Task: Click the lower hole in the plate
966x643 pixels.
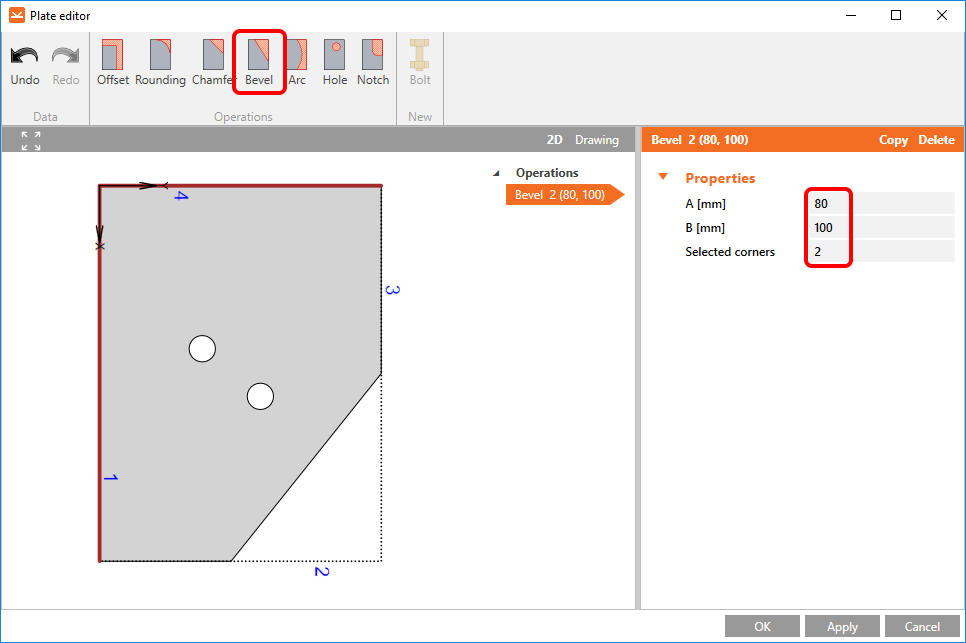Action: (x=260, y=396)
